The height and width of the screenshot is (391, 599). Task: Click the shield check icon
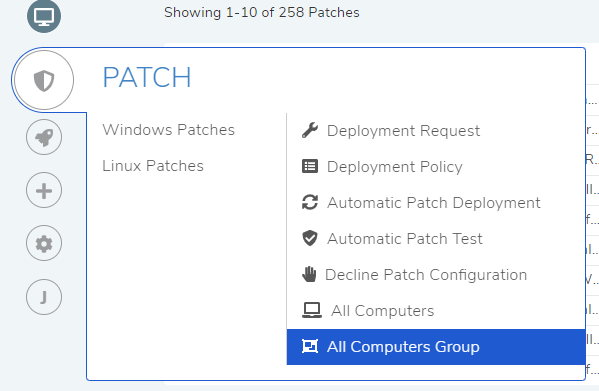click(x=310, y=238)
